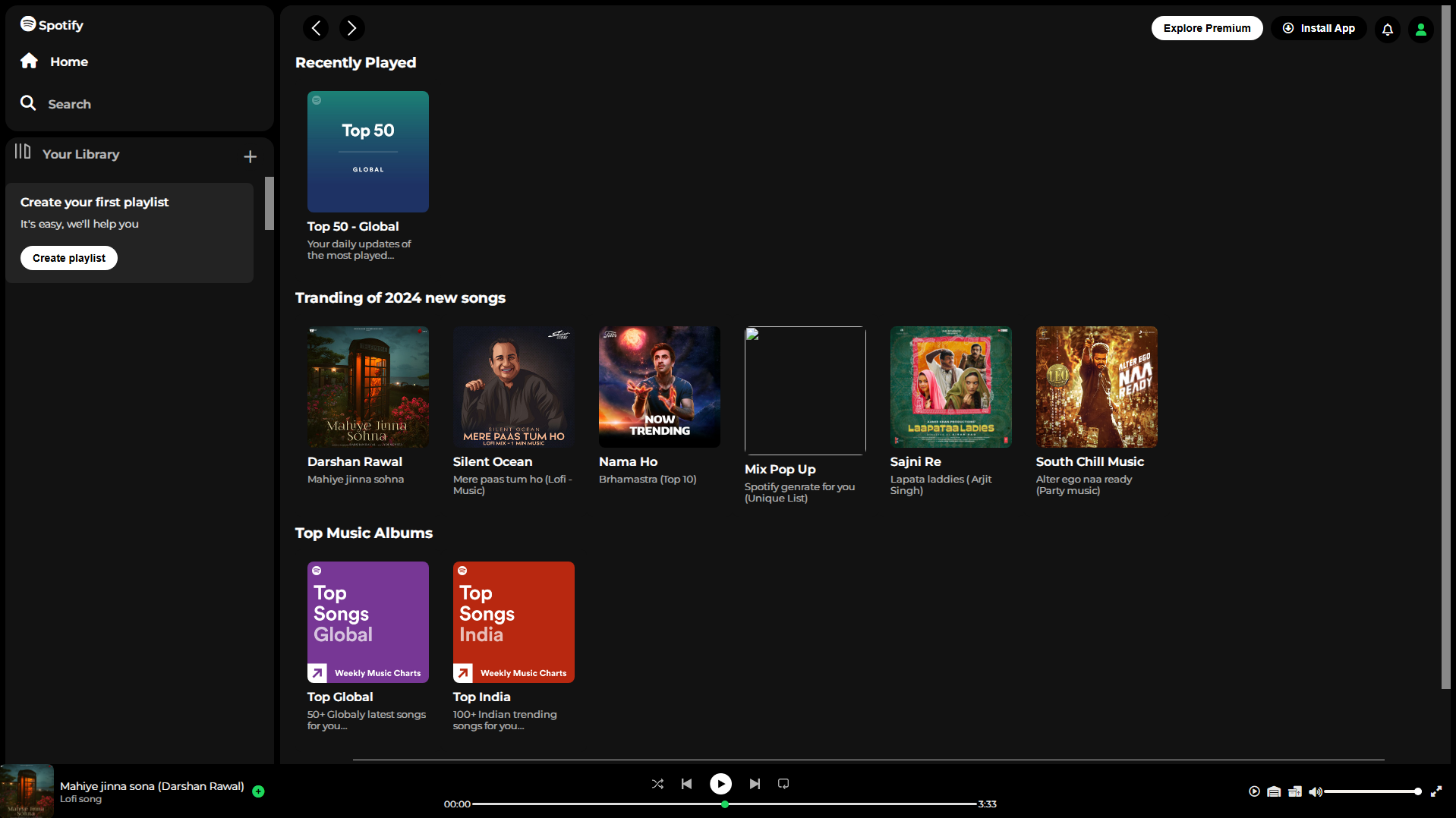Click the Your Library label
The image size is (1456, 818).
pos(80,154)
